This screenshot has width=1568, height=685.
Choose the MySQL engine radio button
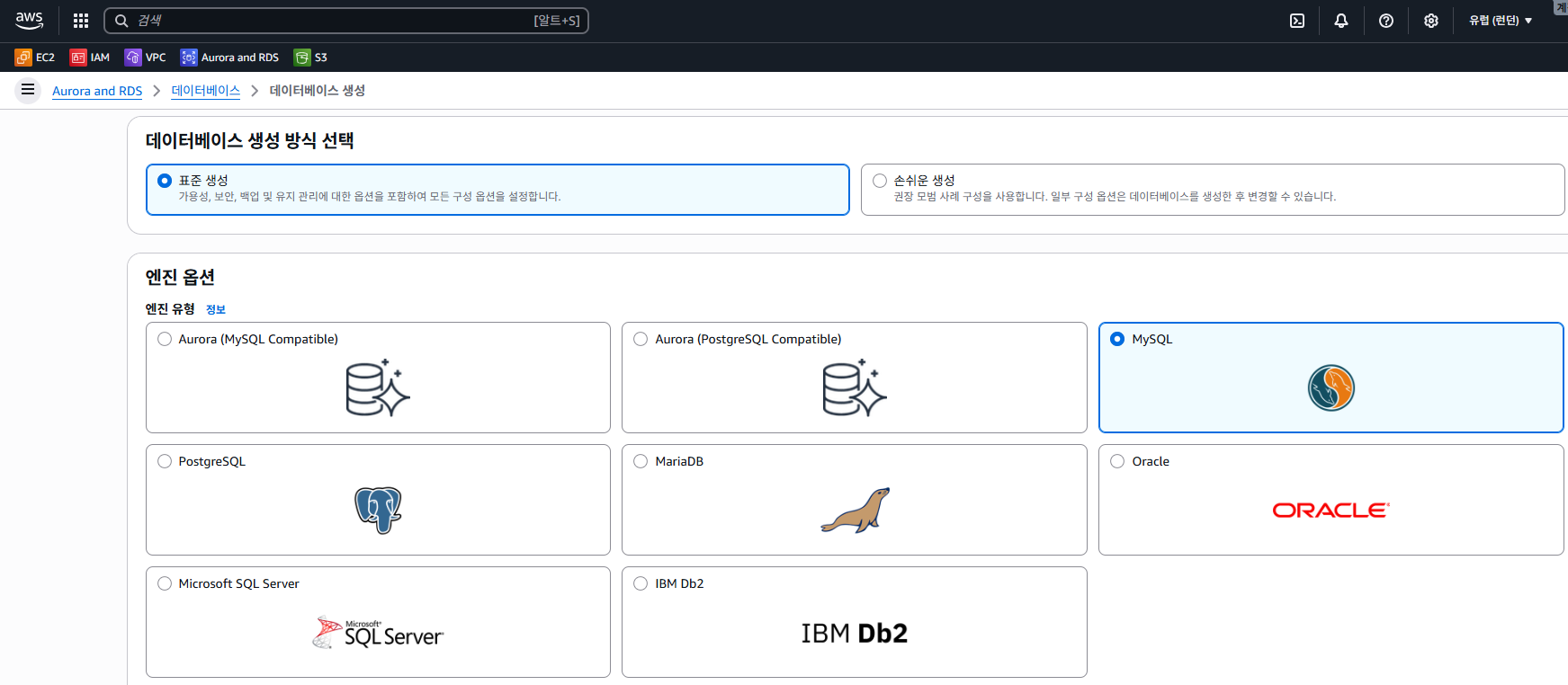tap(1117, 339)
